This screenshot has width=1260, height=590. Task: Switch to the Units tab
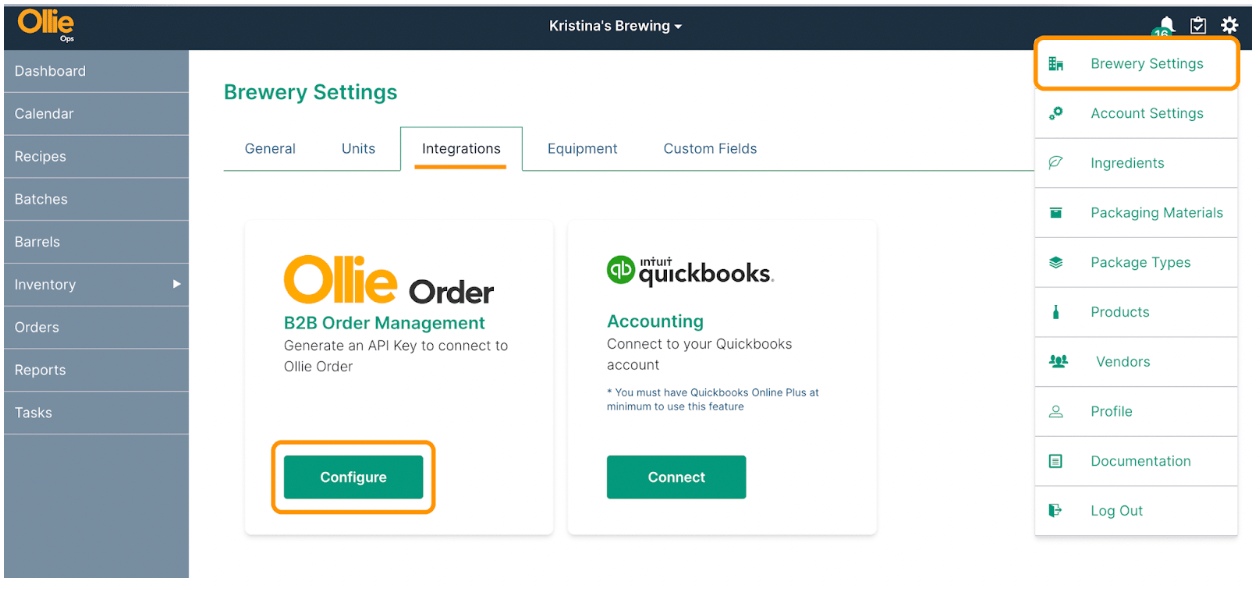(x=358, y=148)
